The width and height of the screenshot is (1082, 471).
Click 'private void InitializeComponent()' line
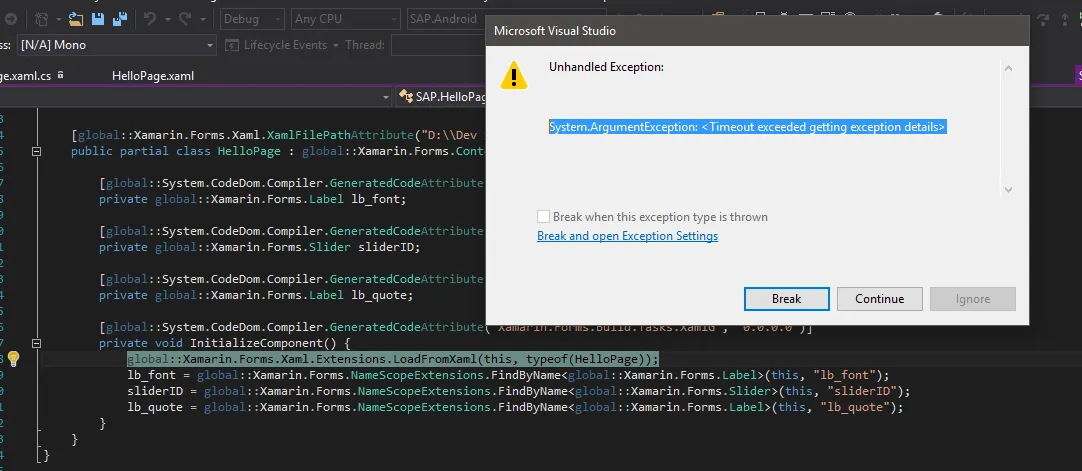pos(225,343)
